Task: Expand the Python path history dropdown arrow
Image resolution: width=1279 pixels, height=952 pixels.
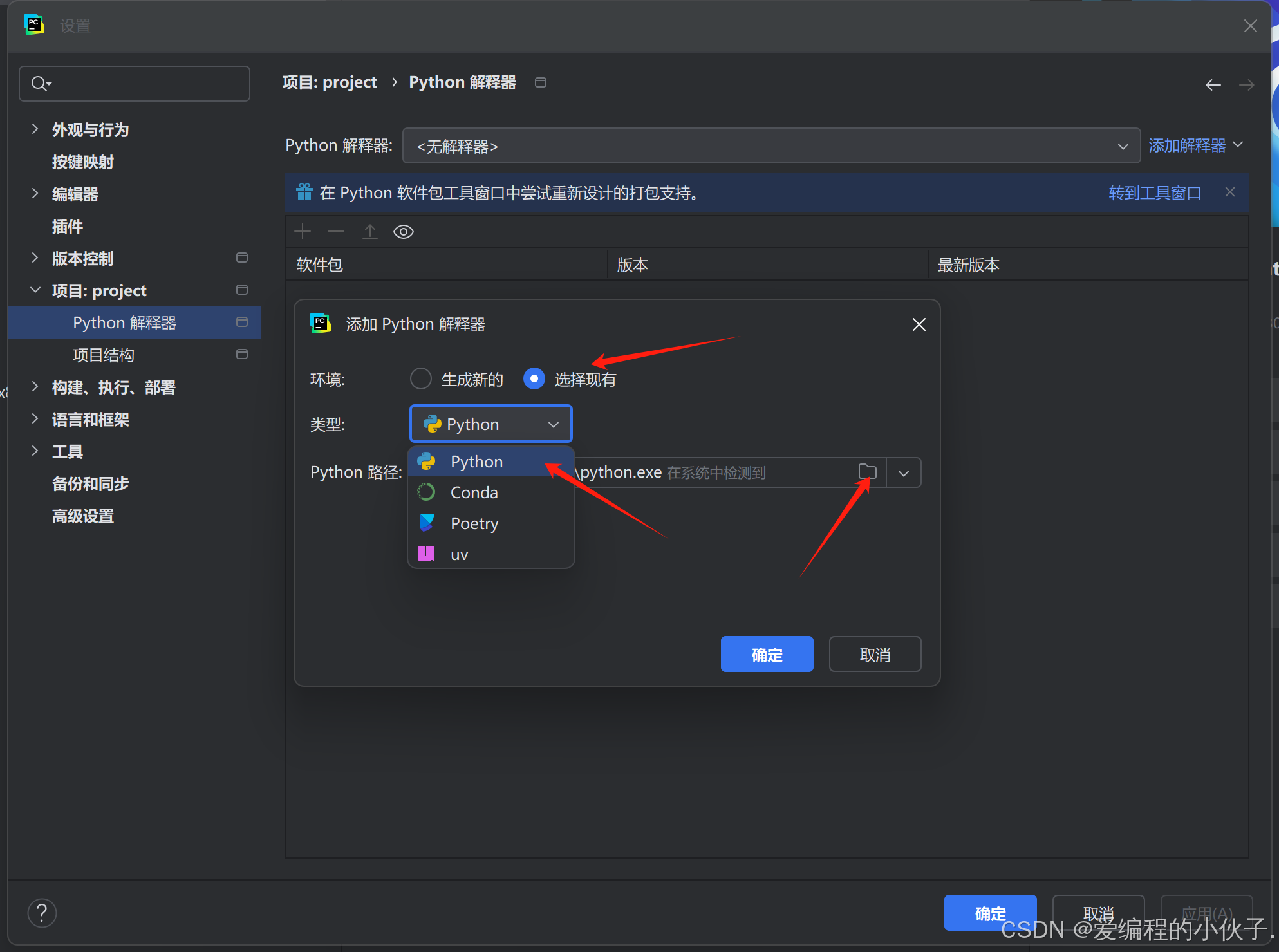Action: tap(904, 473)
